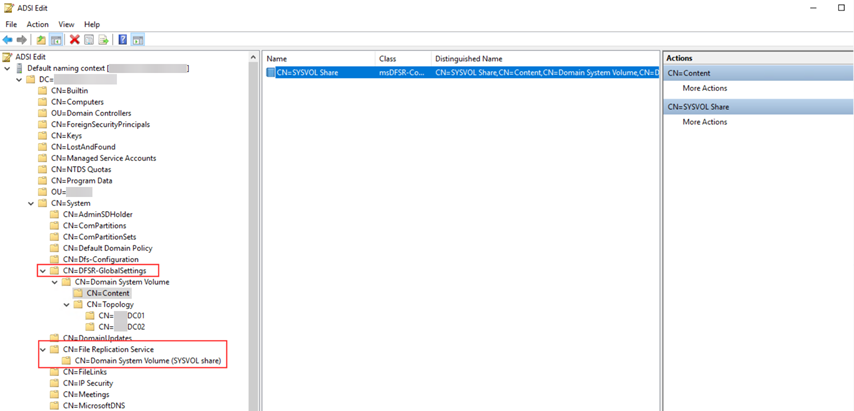Click the folder icon beside CN=MicrosoftDNS

coord(54,406)
